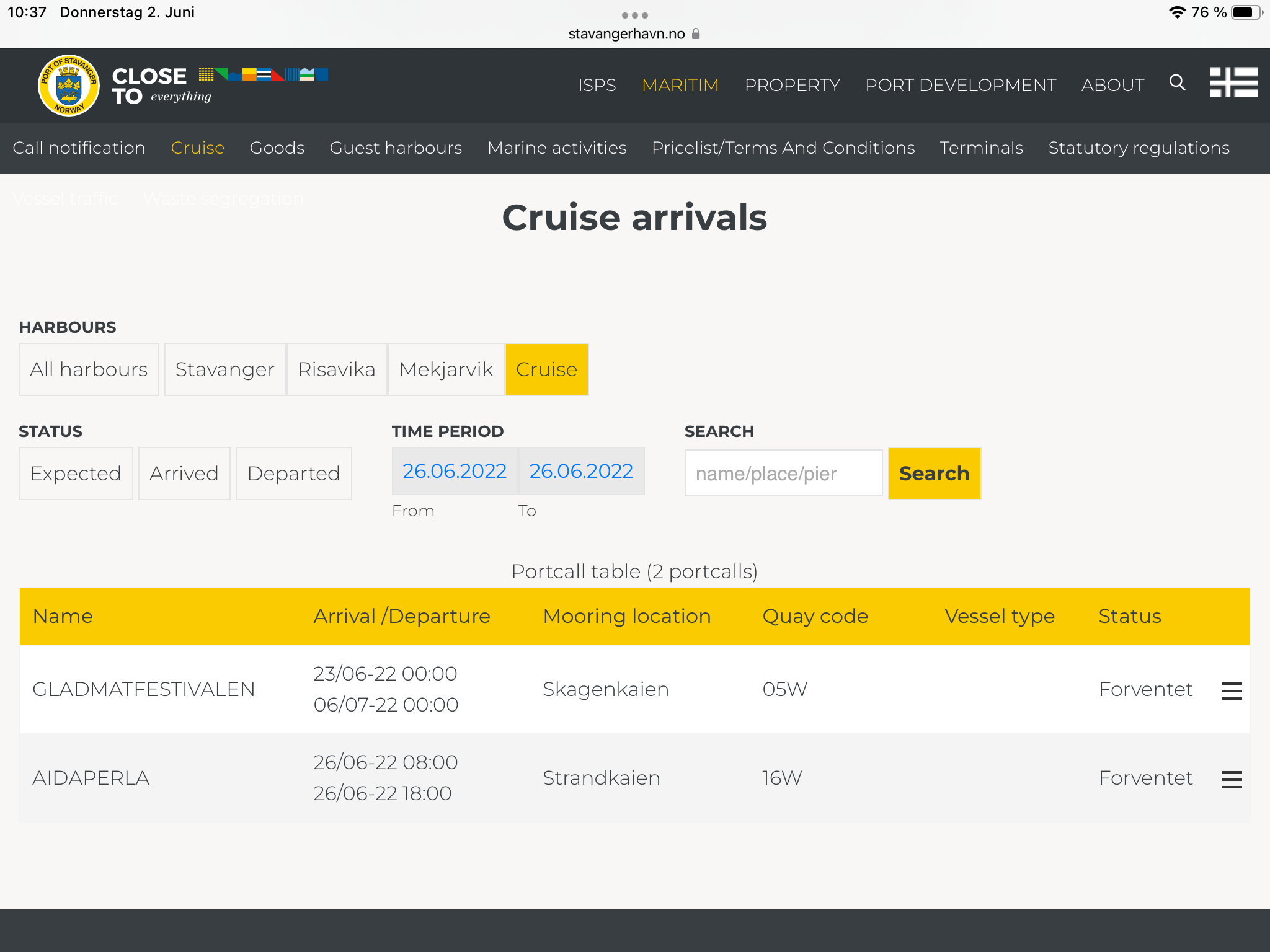Viewport: 1270px width, 952px height.
Task: Toggle the Expected status filter
Action: (76, 474)
